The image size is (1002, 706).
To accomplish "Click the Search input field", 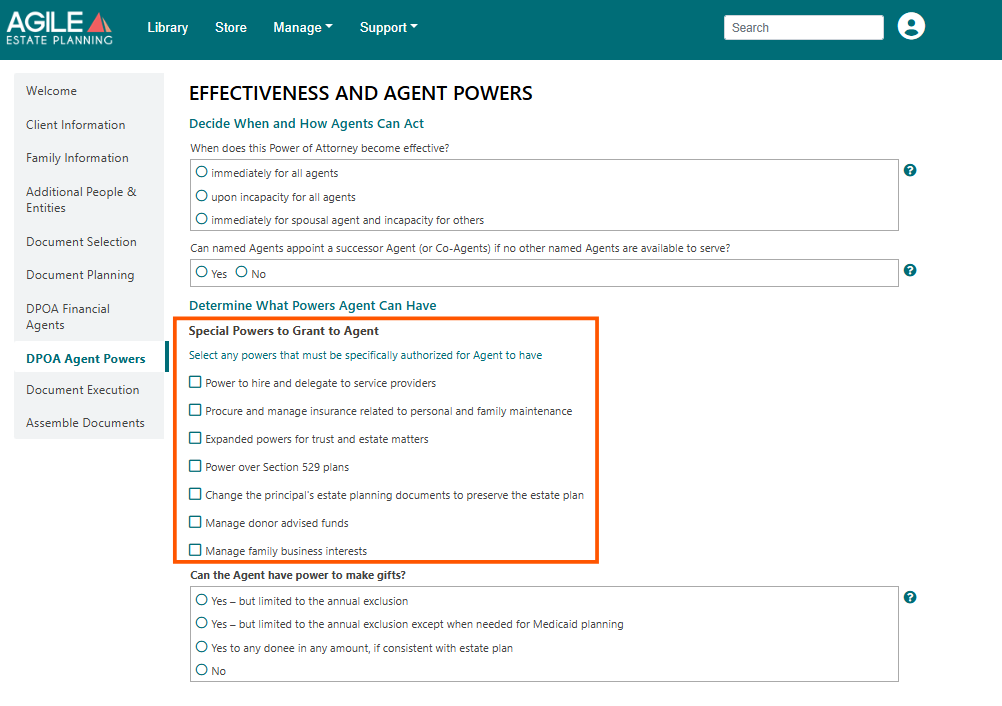I will [x=803, y=27].
